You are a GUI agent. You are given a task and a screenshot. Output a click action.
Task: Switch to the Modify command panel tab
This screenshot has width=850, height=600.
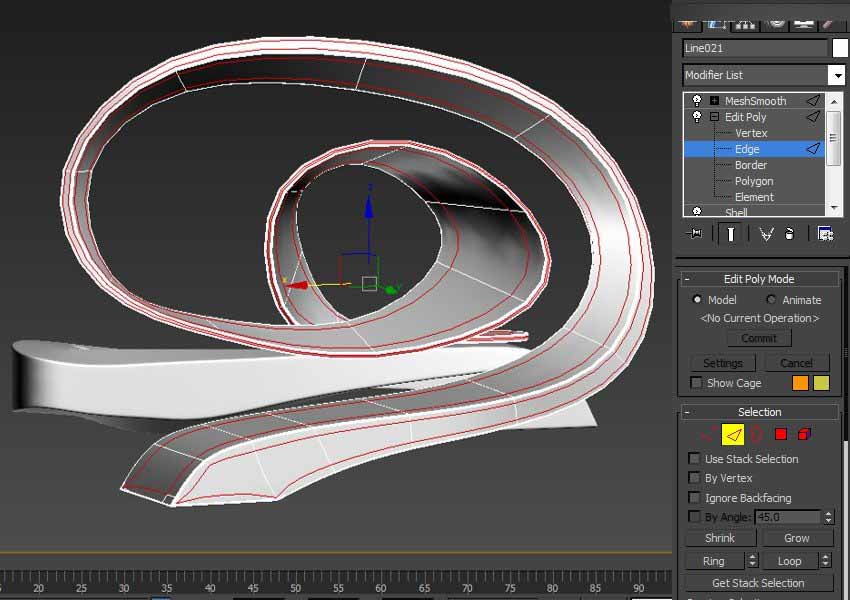point(716,24)
